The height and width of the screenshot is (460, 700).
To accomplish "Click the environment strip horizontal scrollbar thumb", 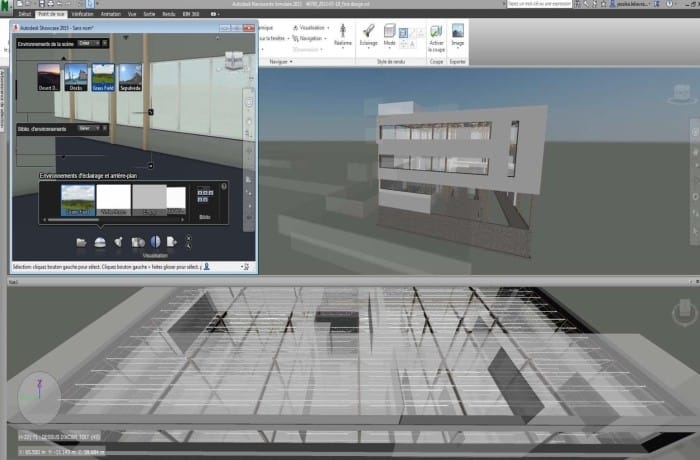I will pyautogui.click(x=73, y=220).
